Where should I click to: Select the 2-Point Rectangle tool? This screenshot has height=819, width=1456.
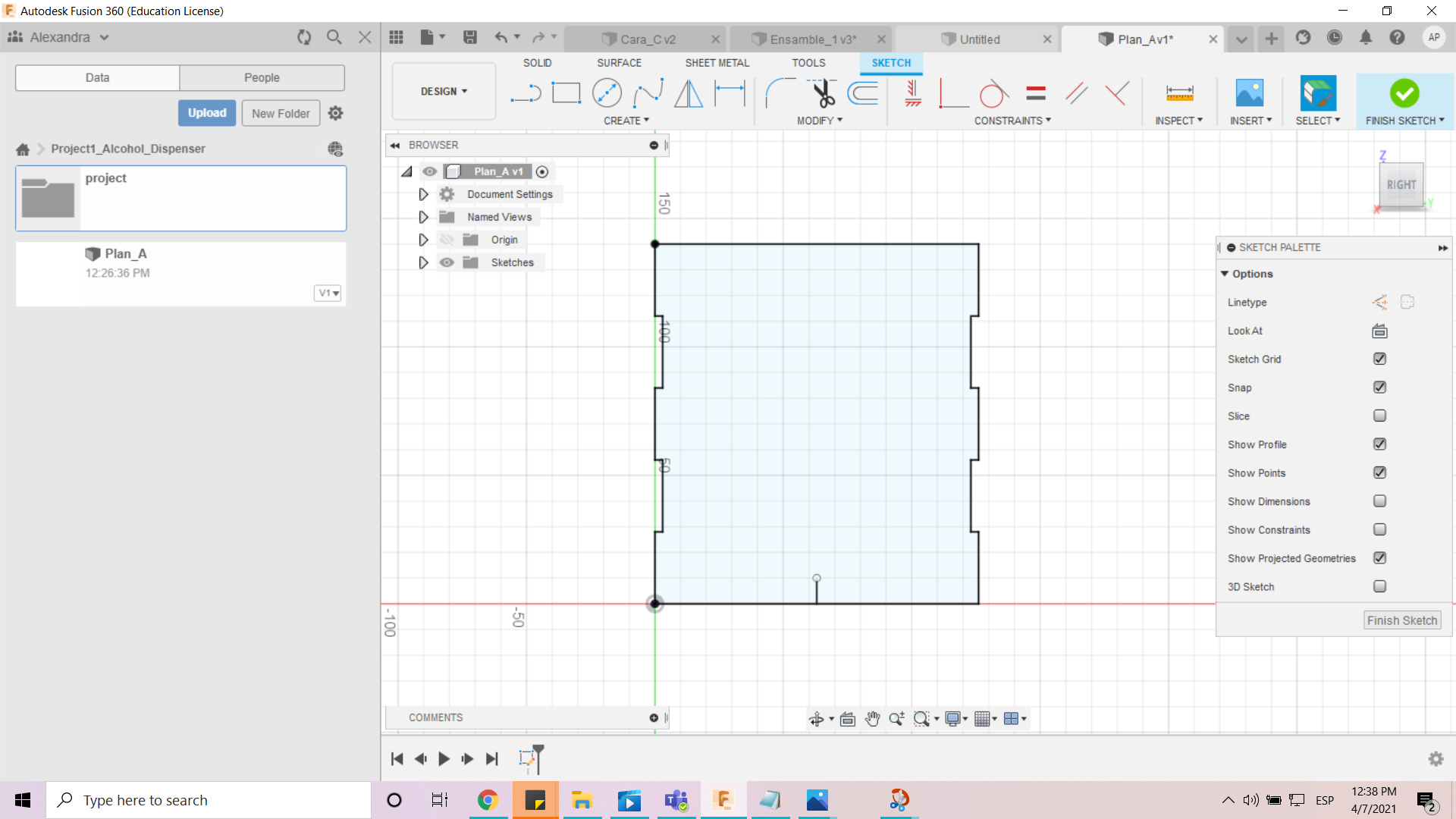pos(566,93)
